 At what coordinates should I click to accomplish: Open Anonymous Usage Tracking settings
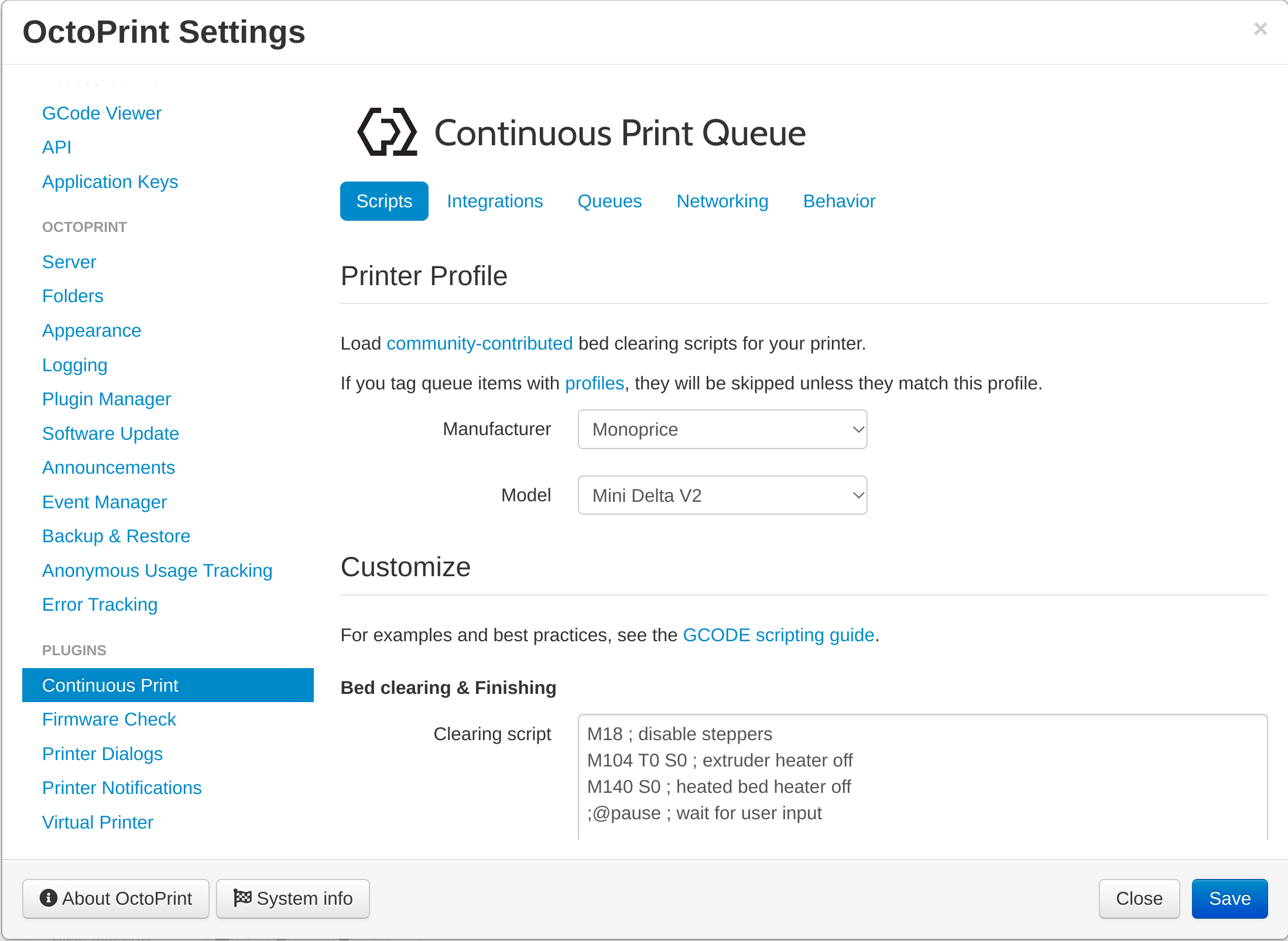coord(157,570)
